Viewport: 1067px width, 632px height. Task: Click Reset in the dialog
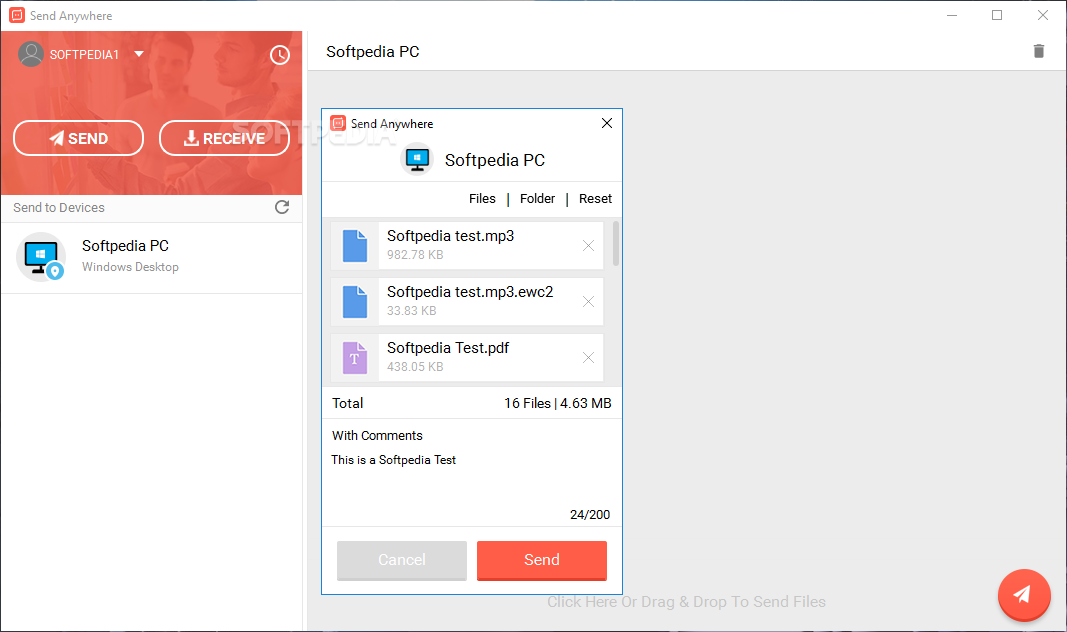[x=595, y=199]
